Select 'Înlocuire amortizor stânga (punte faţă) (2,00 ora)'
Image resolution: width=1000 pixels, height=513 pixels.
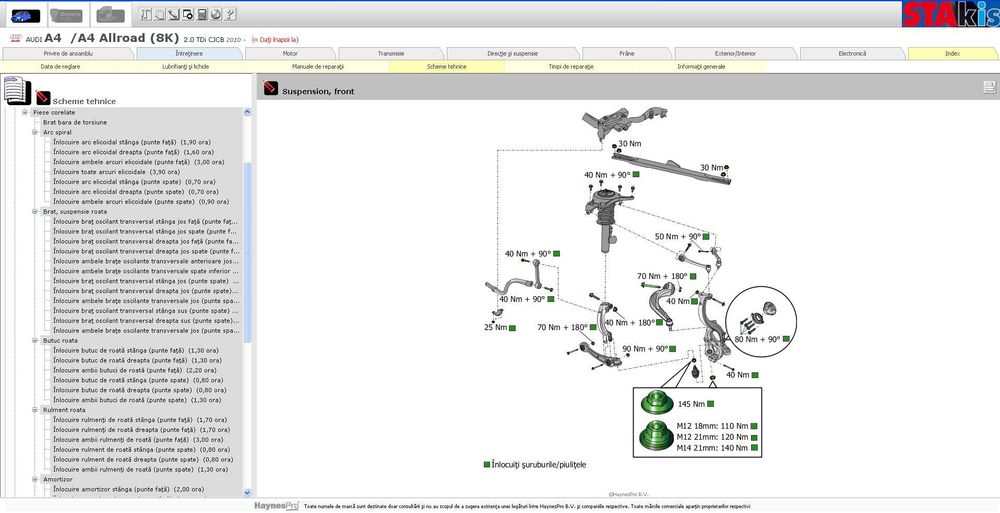tap(128, 489)
